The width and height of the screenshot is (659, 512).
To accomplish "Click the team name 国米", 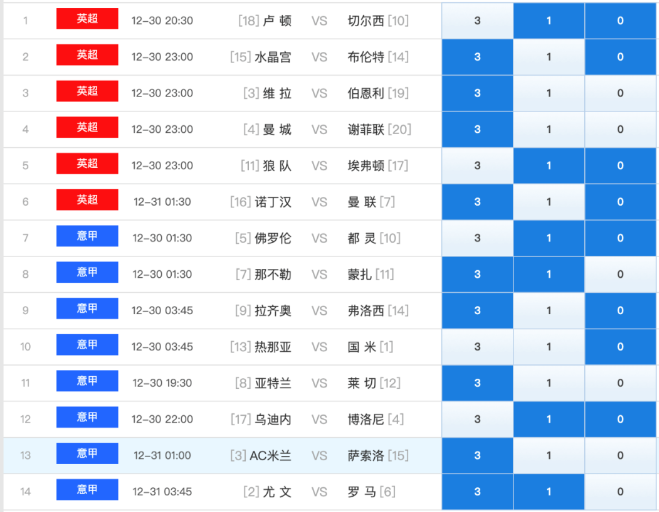I will [x=362, y=347].
